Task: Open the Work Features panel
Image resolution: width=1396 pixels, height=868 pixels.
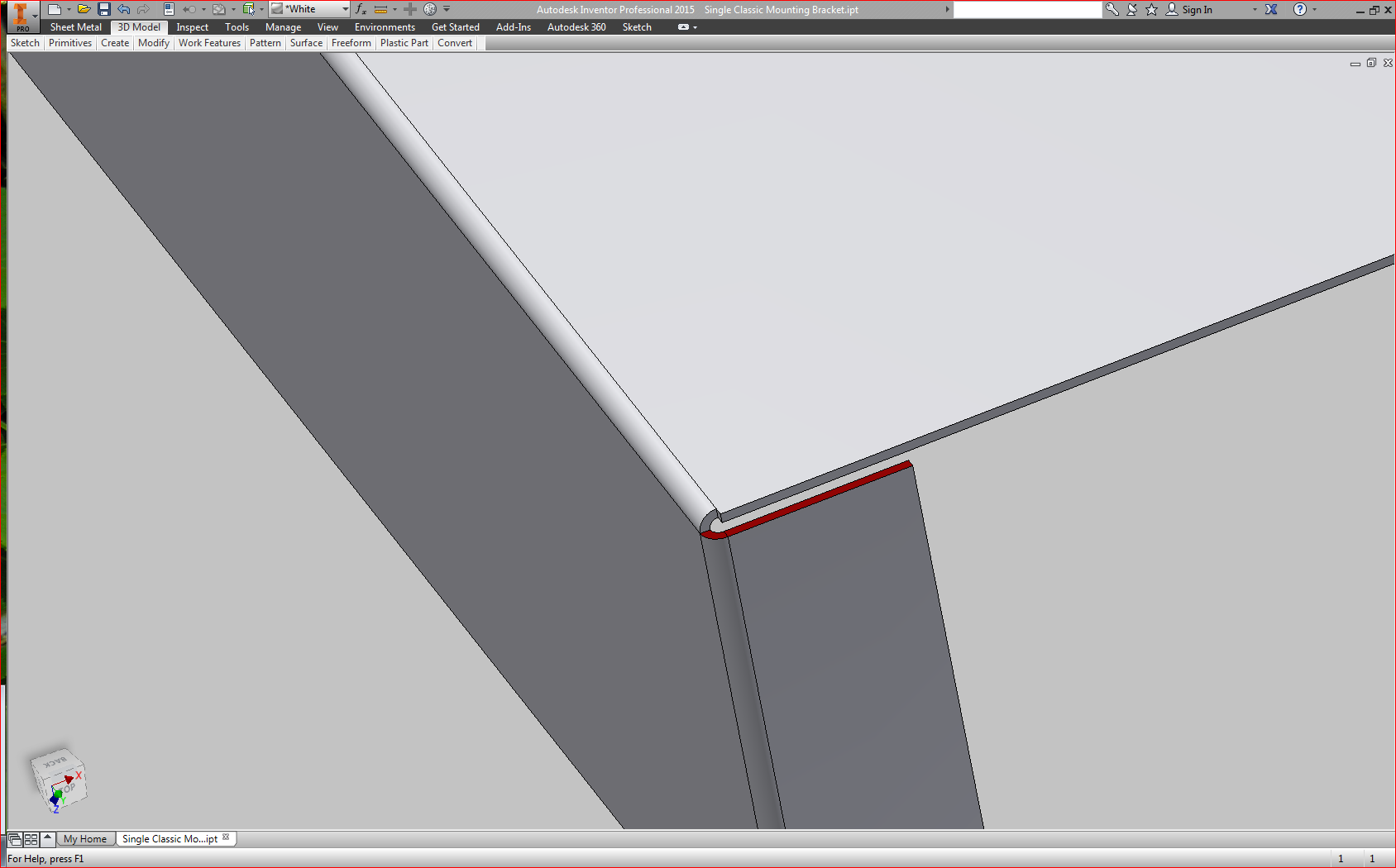Action: (x=209, y=43)
